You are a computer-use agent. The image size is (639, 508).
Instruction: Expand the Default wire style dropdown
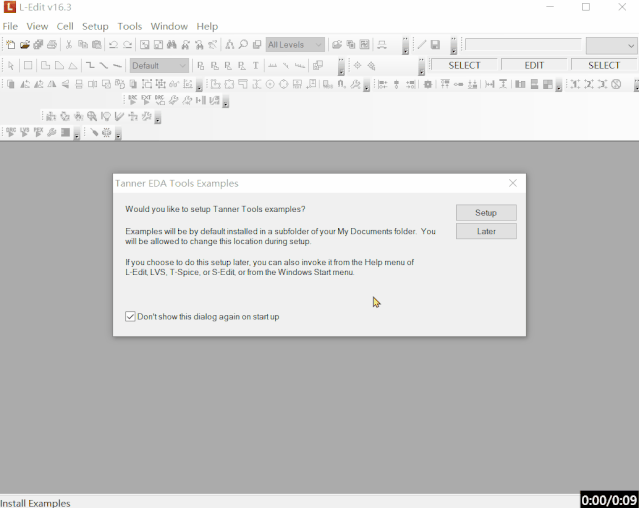tap(183, 66)
